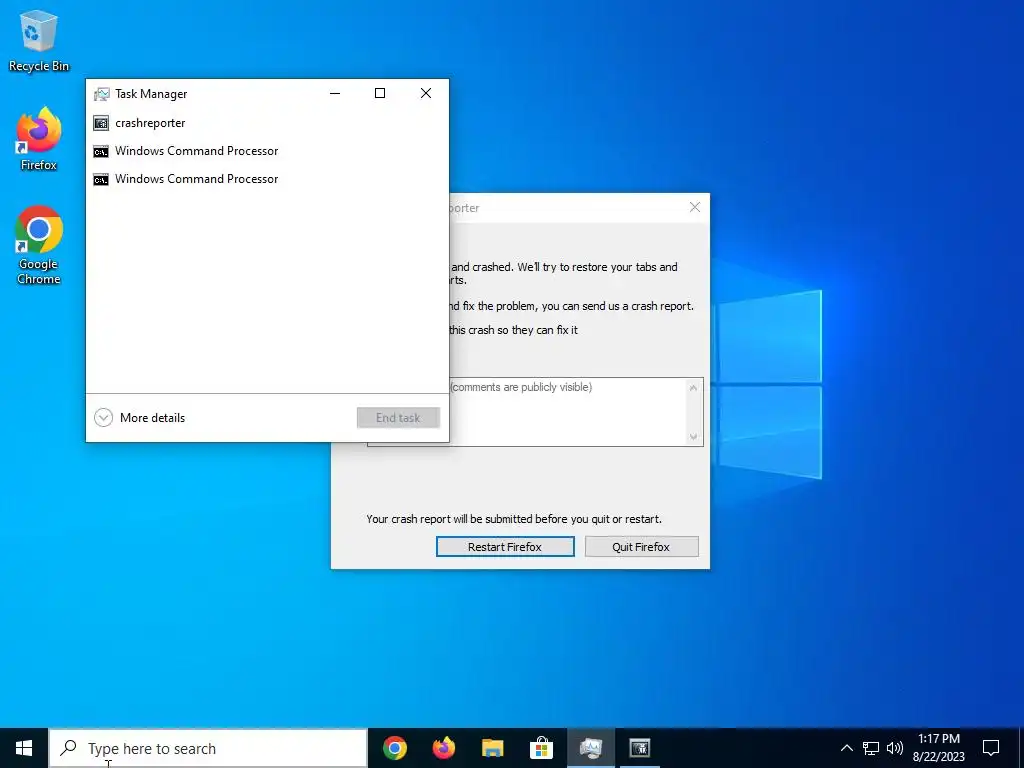Click the crash comments text box
Viewport: 1024px width, 768px height.
[x=567, y=412]
